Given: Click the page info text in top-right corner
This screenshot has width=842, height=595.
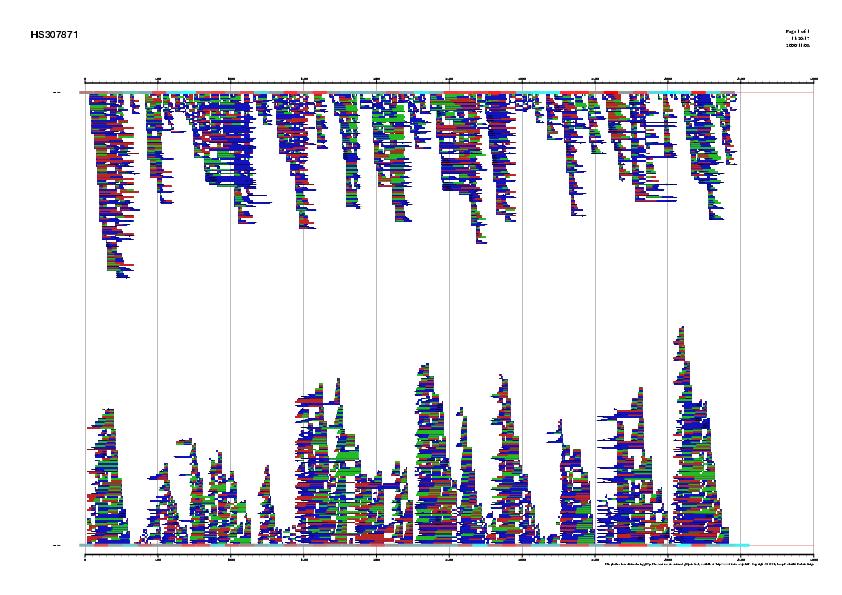Looking at the screenshot, I should [797, 38].
